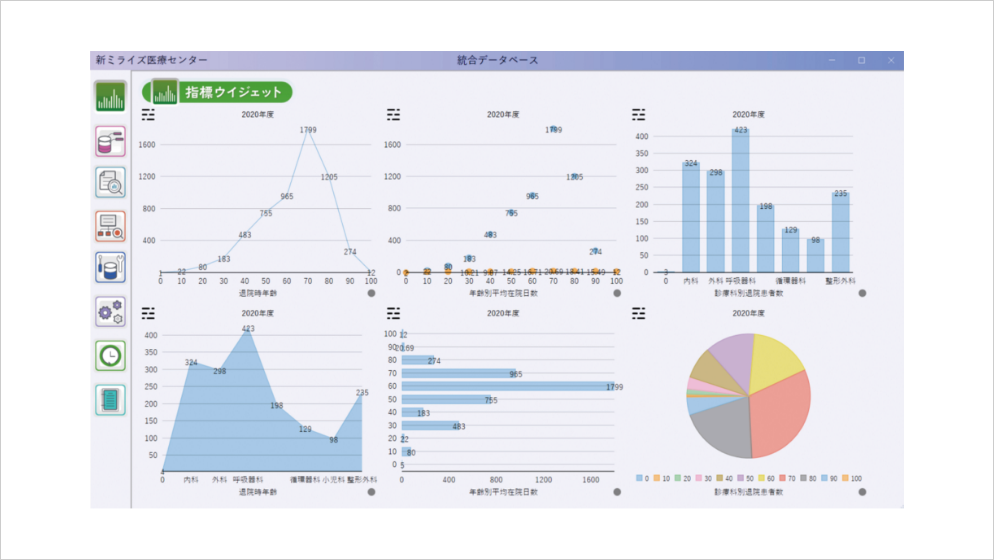Click the orange monitor diagram sidebar icon
This screenshot has width=994, height=560.
click(110, 226)
